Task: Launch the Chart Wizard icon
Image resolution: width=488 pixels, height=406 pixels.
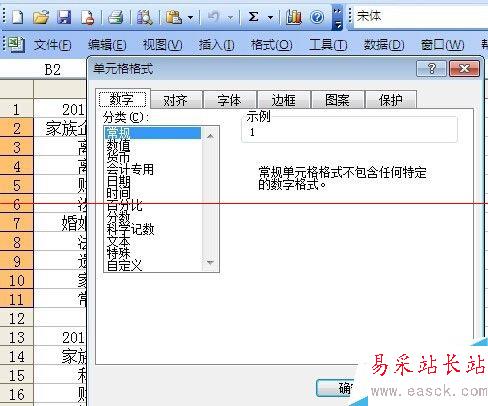Action: point(294,17)
